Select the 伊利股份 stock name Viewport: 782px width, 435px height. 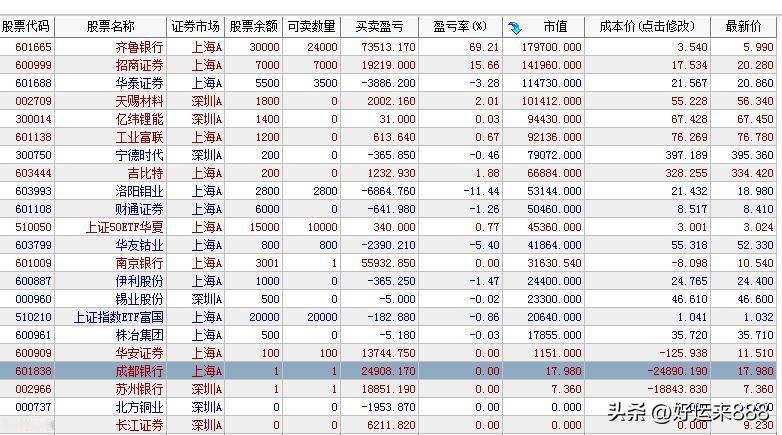[139, 281]
